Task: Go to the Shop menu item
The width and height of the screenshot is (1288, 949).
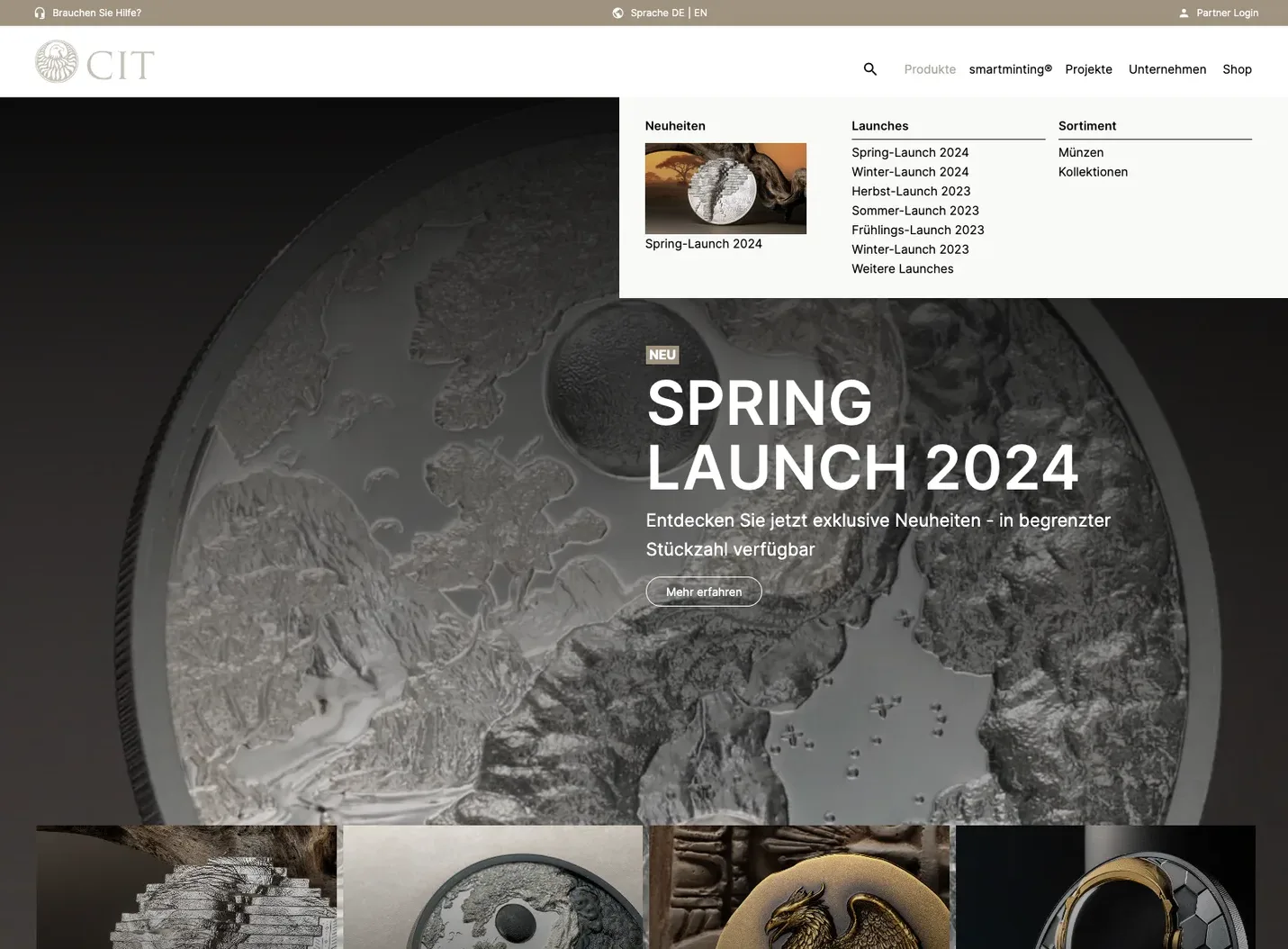Action: [1237, 69]
